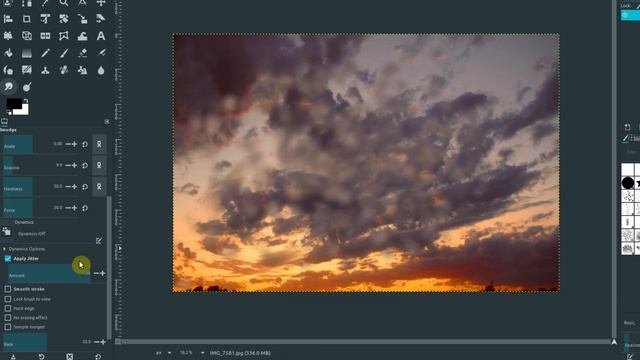Select the Scale tool
The width and height of the screenshot is (640, 360).
[x=82, y=19]
